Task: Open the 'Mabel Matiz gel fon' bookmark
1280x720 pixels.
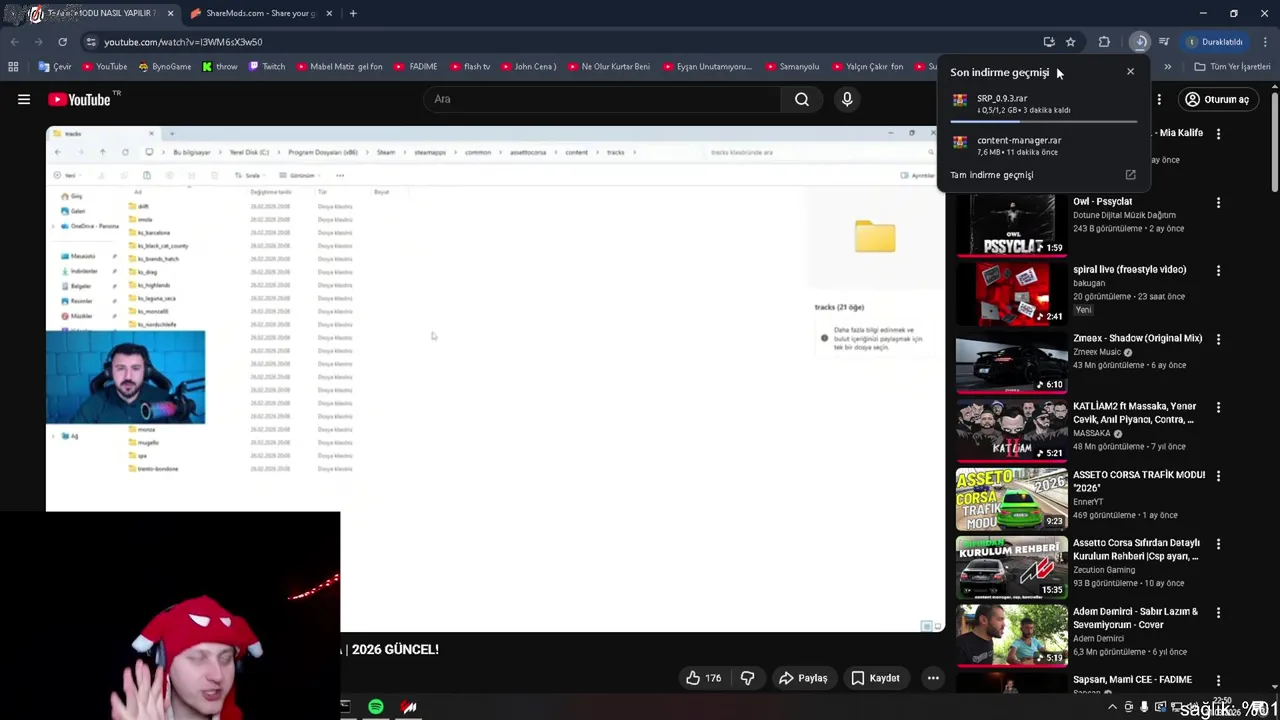Action: (339, 67)
